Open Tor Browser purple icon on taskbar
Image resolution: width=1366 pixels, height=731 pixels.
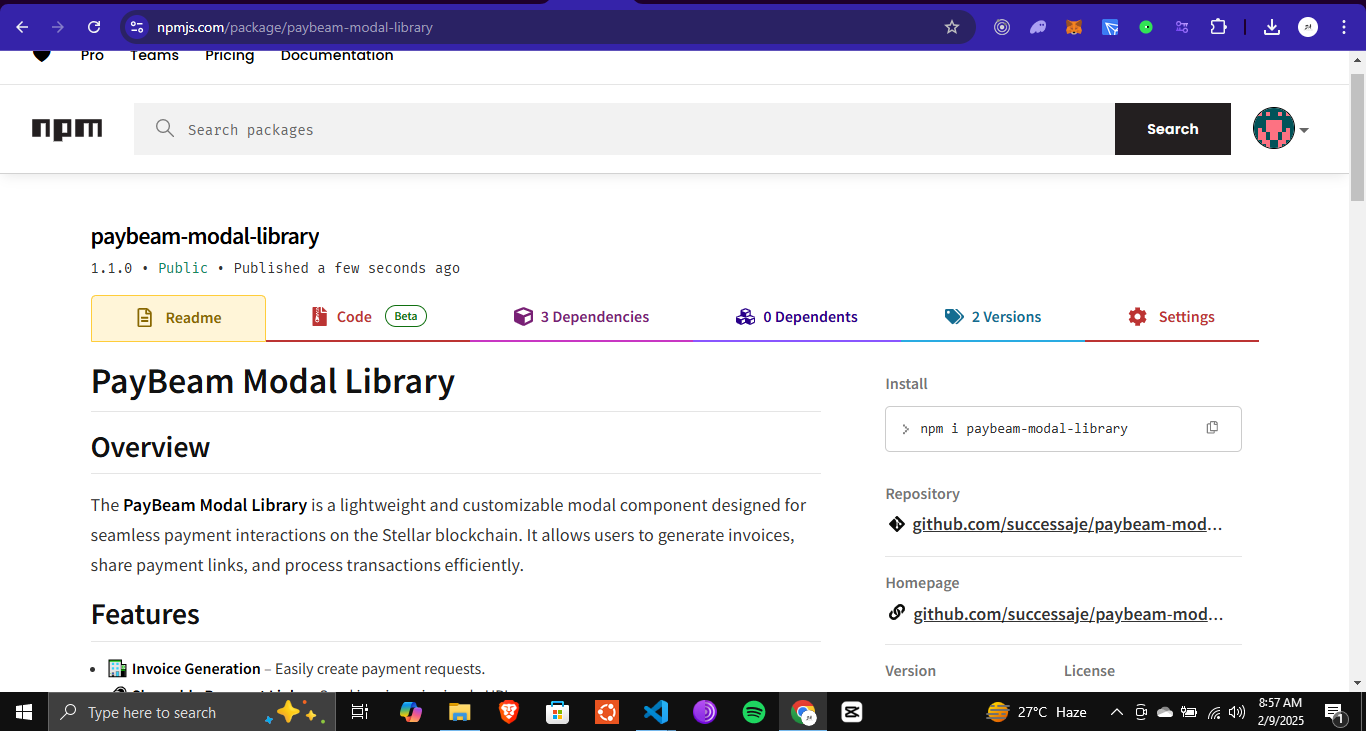tap(705, 712)
